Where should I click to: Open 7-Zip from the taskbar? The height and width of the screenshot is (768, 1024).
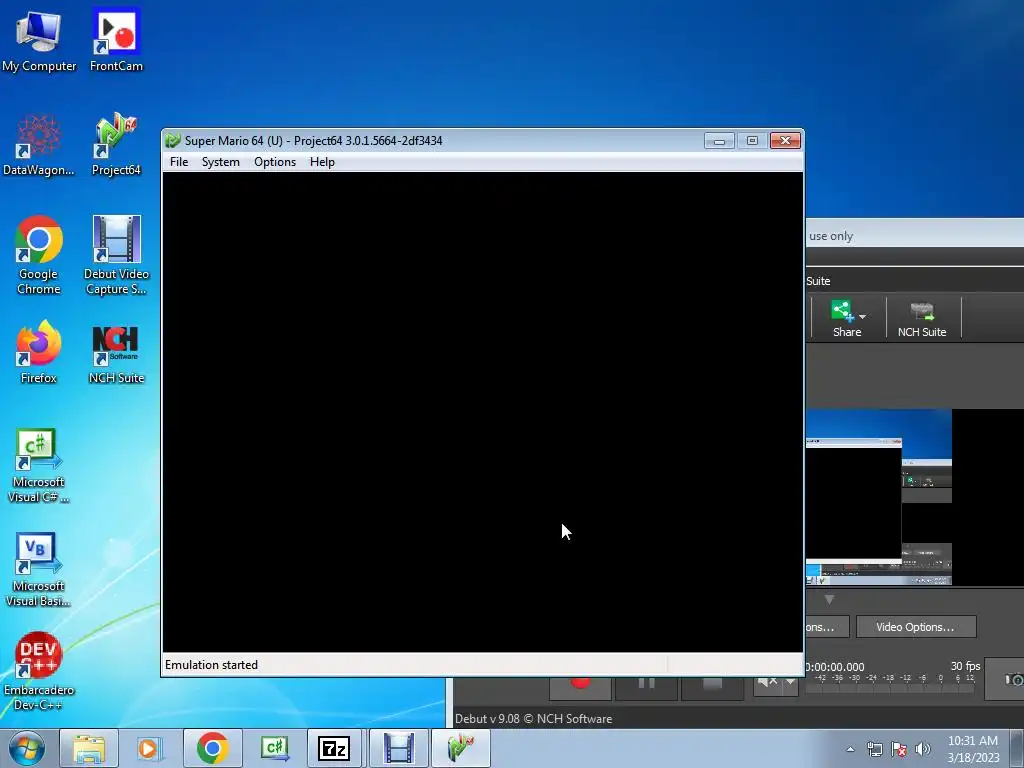[334, 748]
